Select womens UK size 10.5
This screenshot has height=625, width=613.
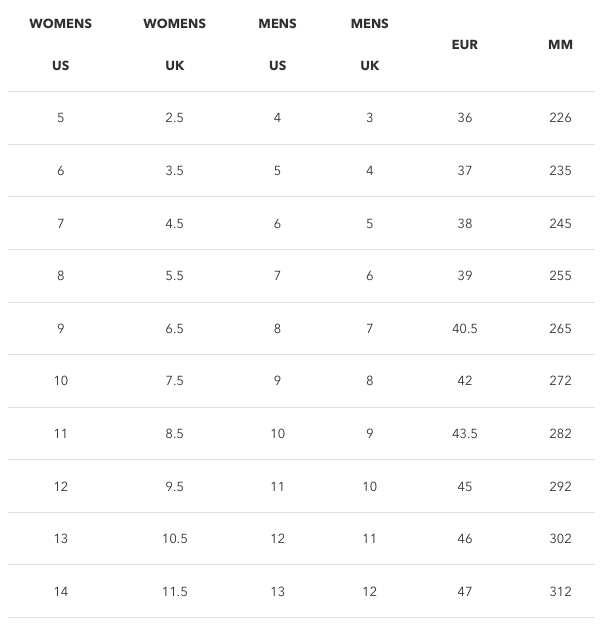coord(175,539)
